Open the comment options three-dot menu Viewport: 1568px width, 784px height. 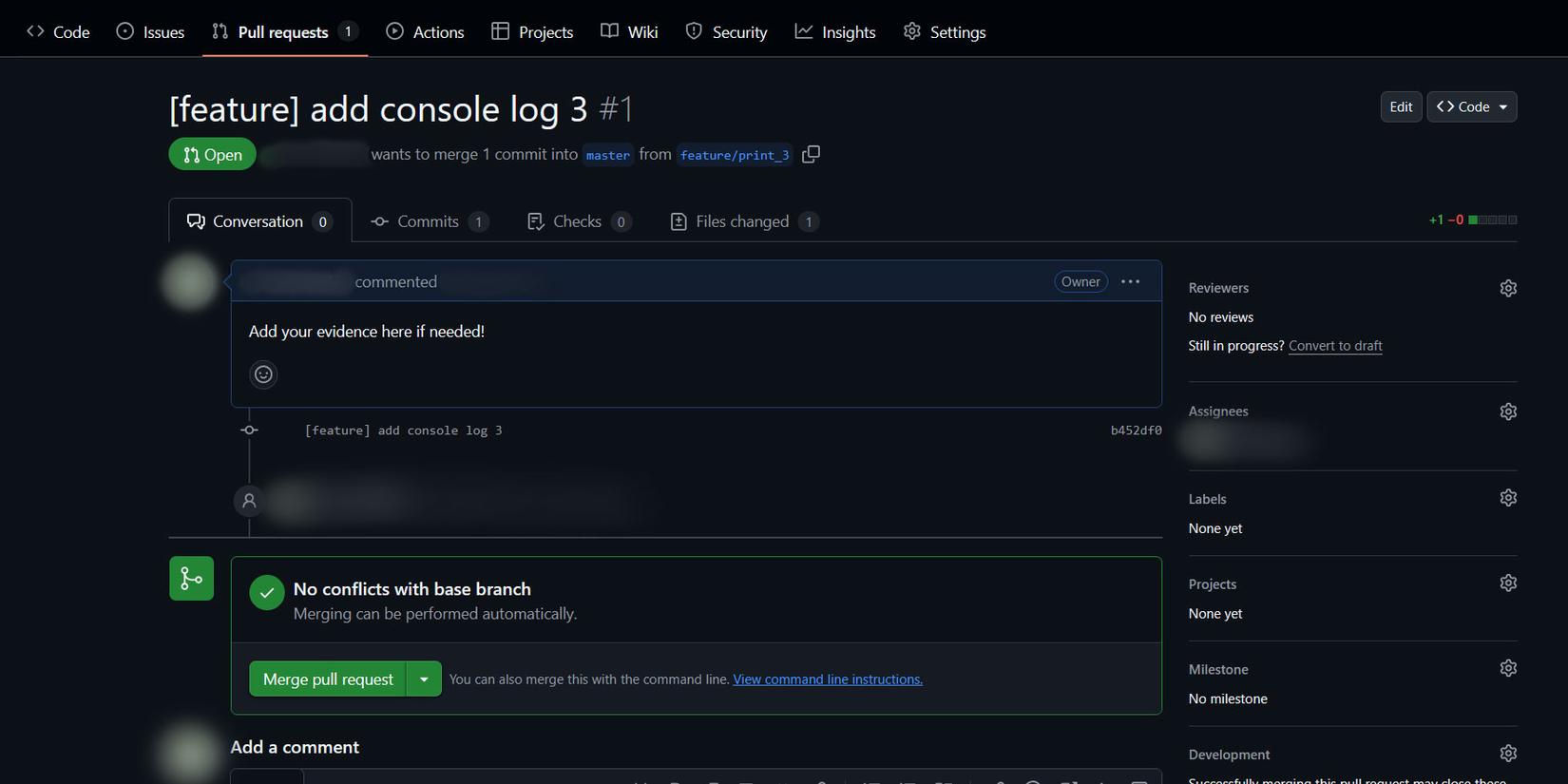click(1130, 281)
